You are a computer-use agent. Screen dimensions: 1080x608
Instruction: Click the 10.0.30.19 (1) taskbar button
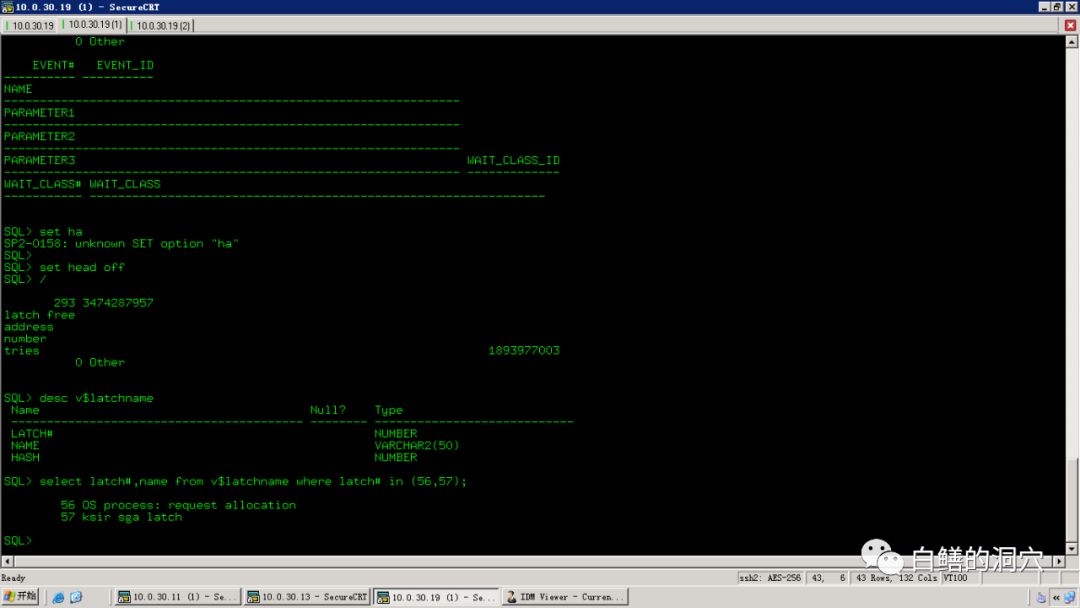click(x=436, y=597)
